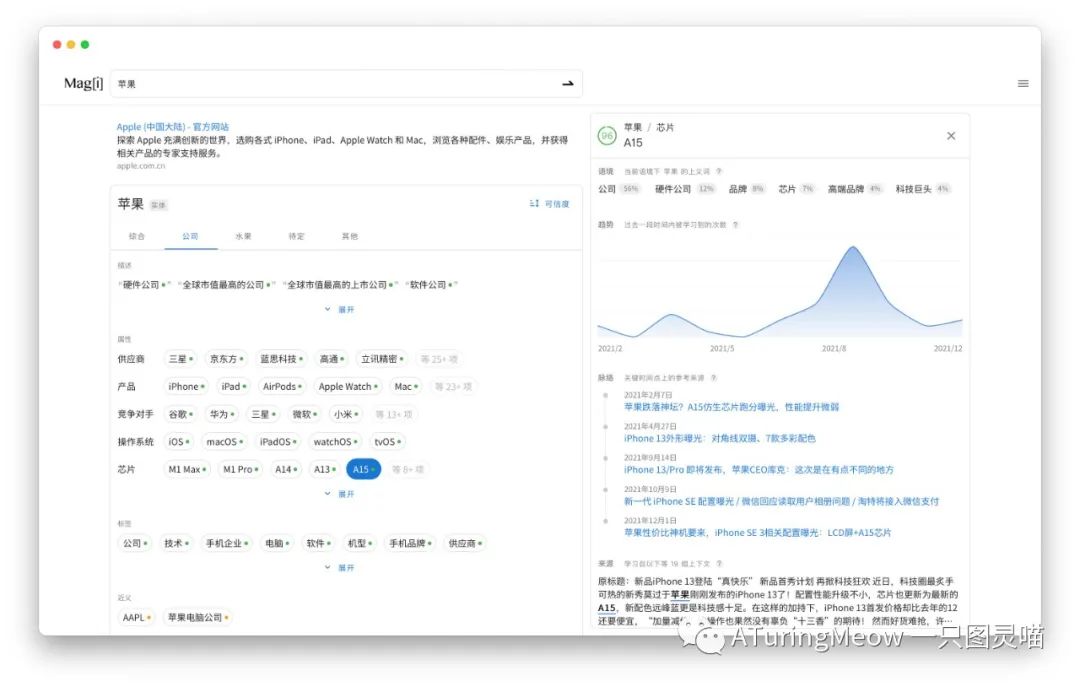Show more suppliers via 等 25+ 项
This screenshot has height=687, width=1080.
(x=439, y=359)
